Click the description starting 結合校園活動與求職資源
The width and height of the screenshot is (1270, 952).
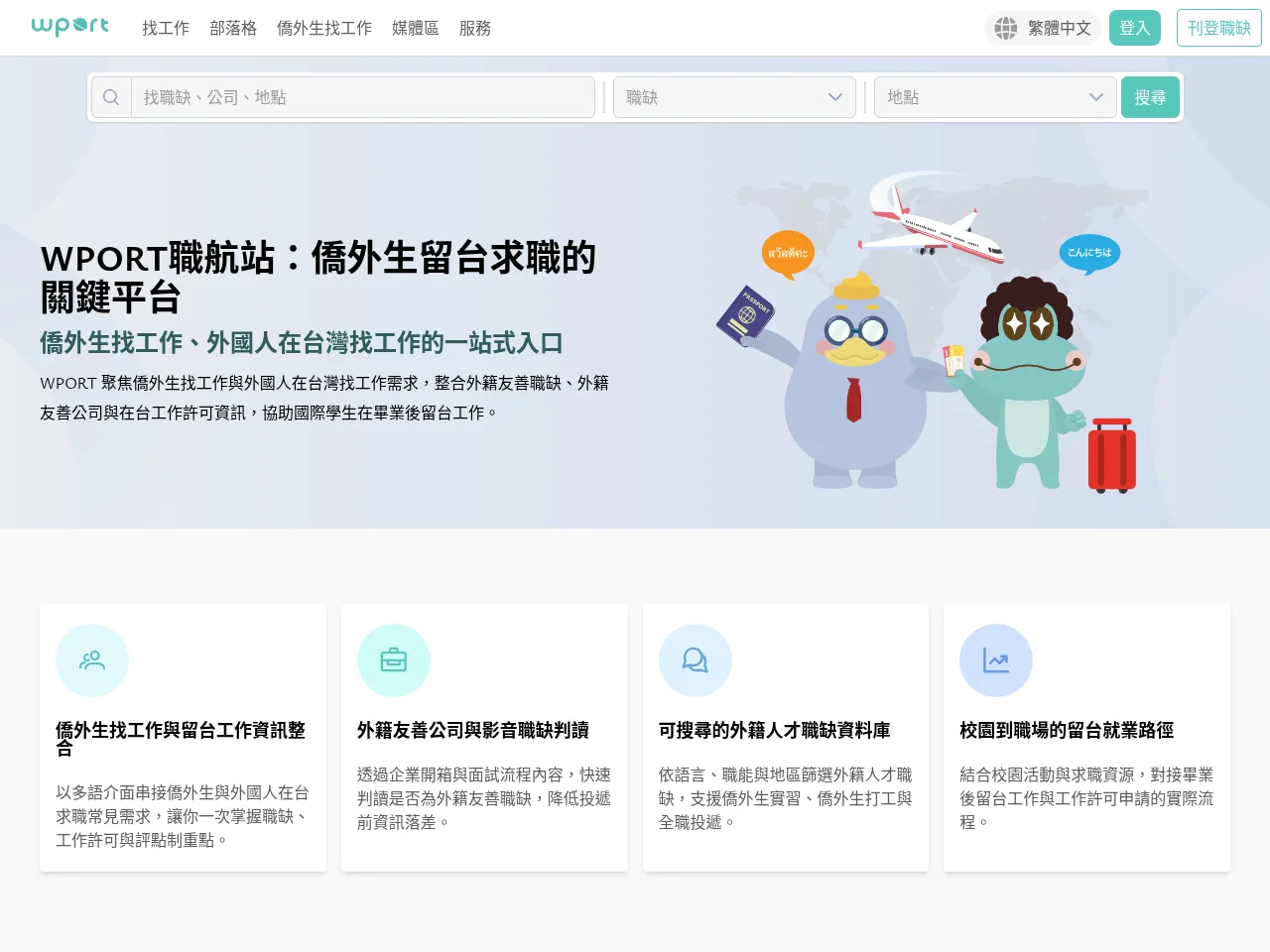pos(1086,798)
